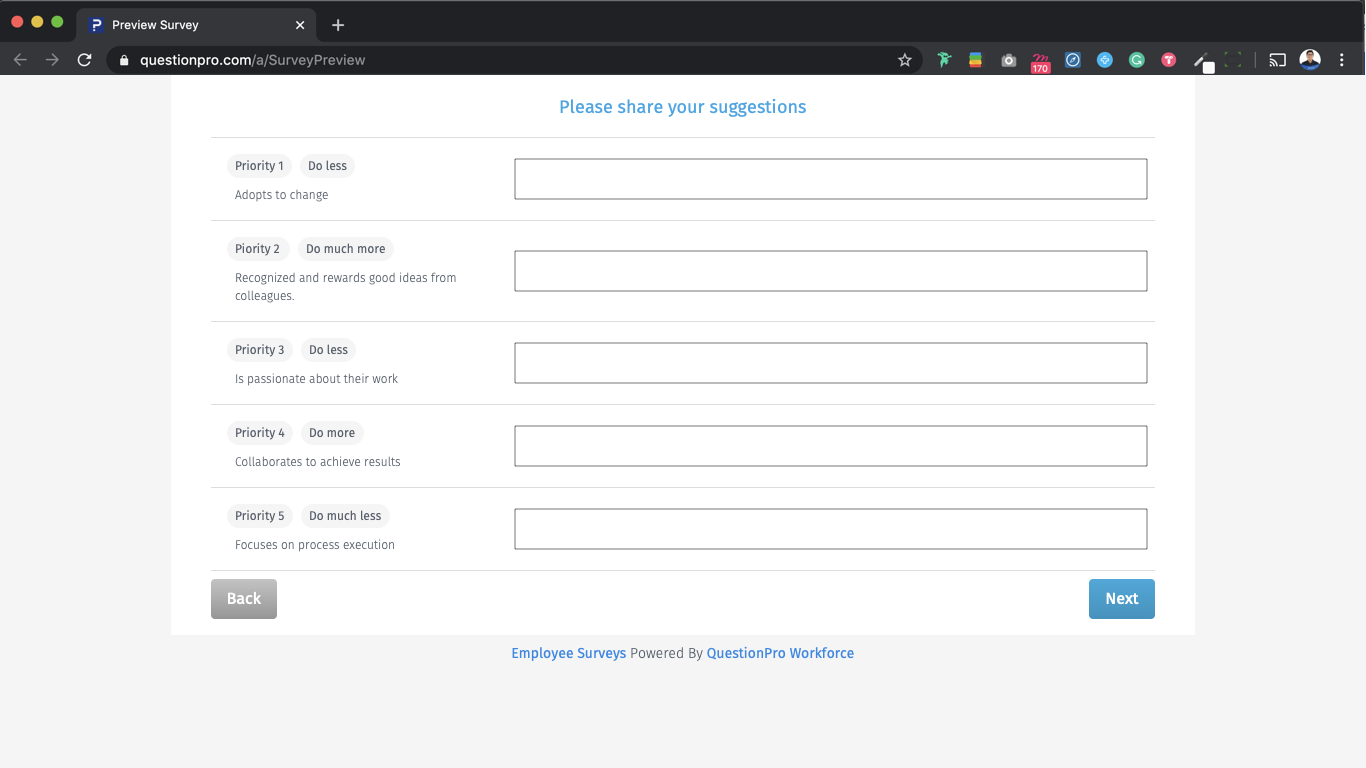1366x768 pixels.
Task: Click the browser back navigation arrow
Action: pos(20,59)
